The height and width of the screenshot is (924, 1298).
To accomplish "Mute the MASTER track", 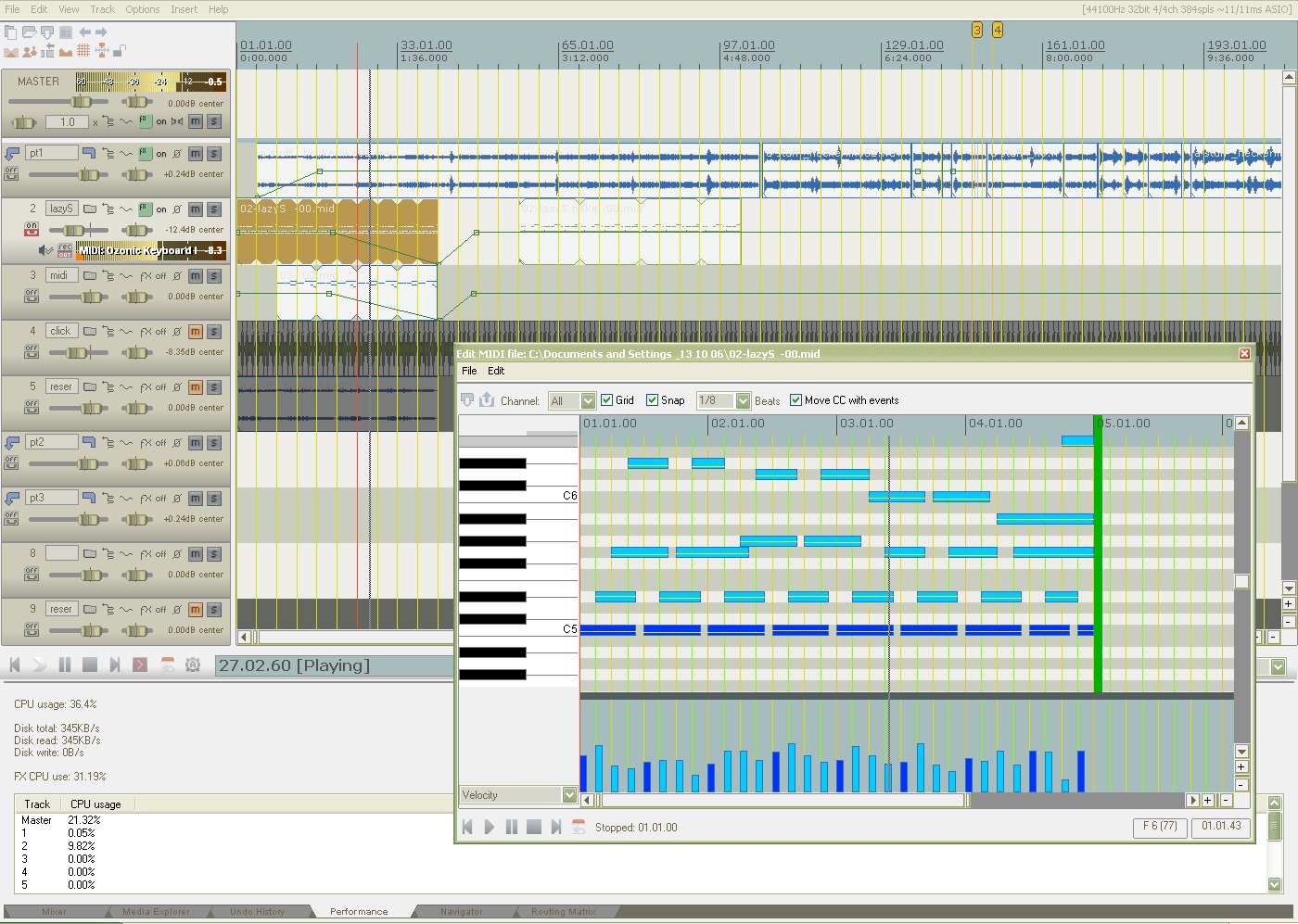I will (196, 121).
